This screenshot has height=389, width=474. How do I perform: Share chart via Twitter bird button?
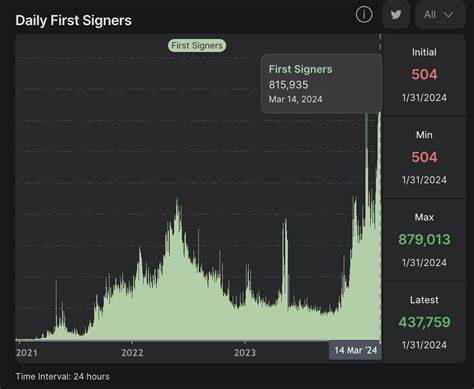pyautogui.click(x=396, y=14)
